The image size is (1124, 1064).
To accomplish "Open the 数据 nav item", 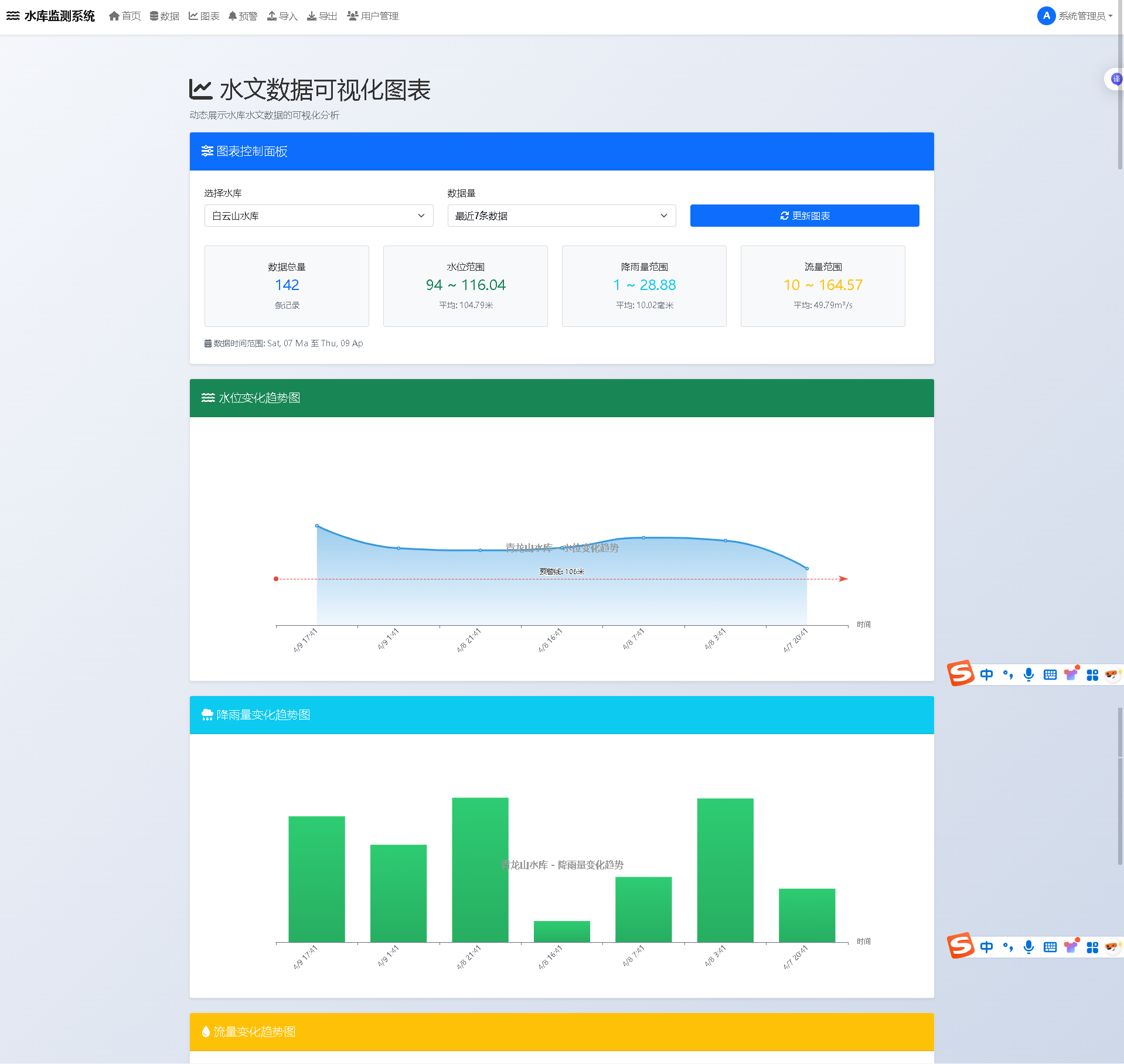I will 165,16.
